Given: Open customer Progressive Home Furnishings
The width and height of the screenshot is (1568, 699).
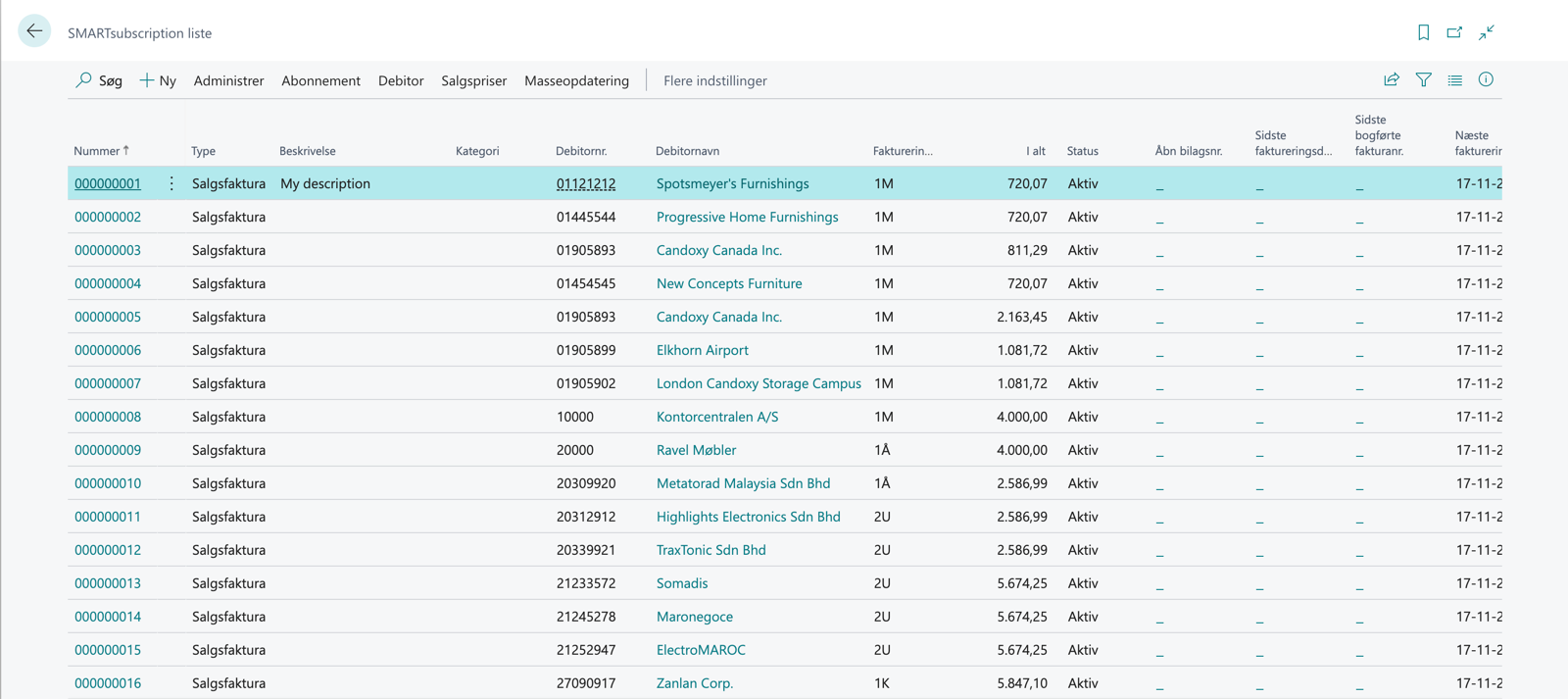Looking at the screenshot, I should [x=747, y=217].
